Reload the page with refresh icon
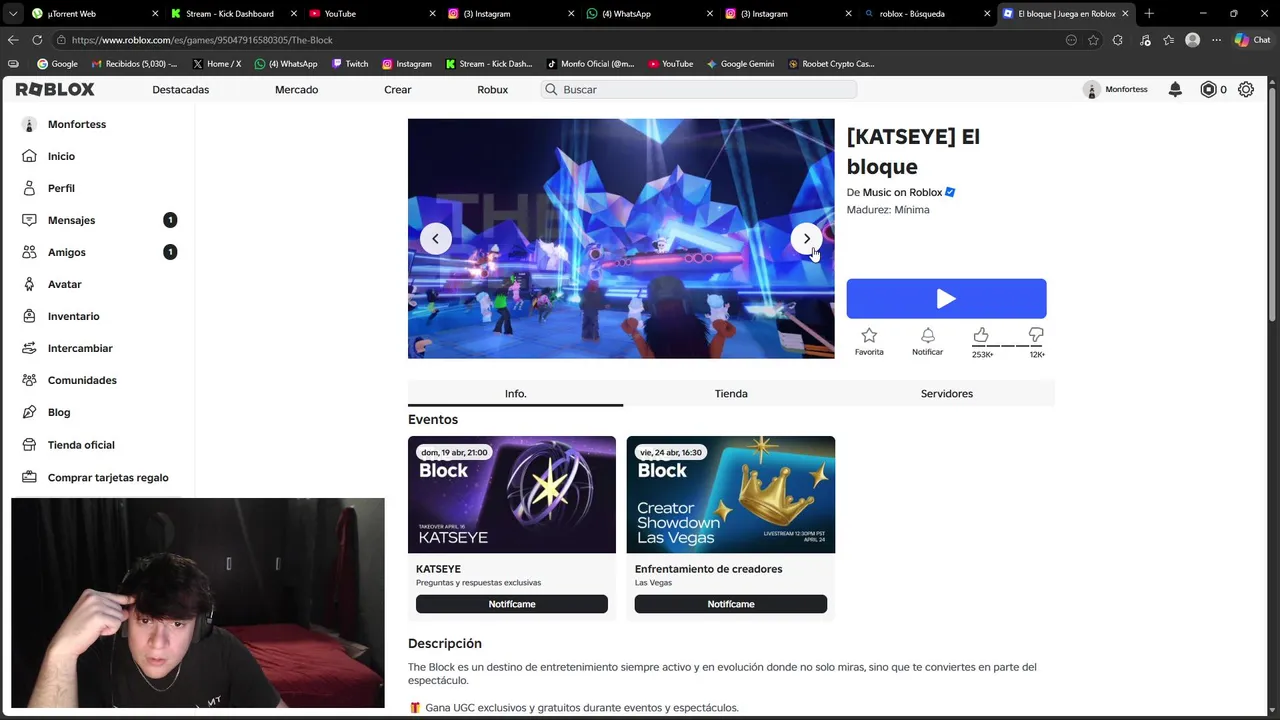This screenshot has width=1280, height=720. pyautogui.click(x=37, y=40)
